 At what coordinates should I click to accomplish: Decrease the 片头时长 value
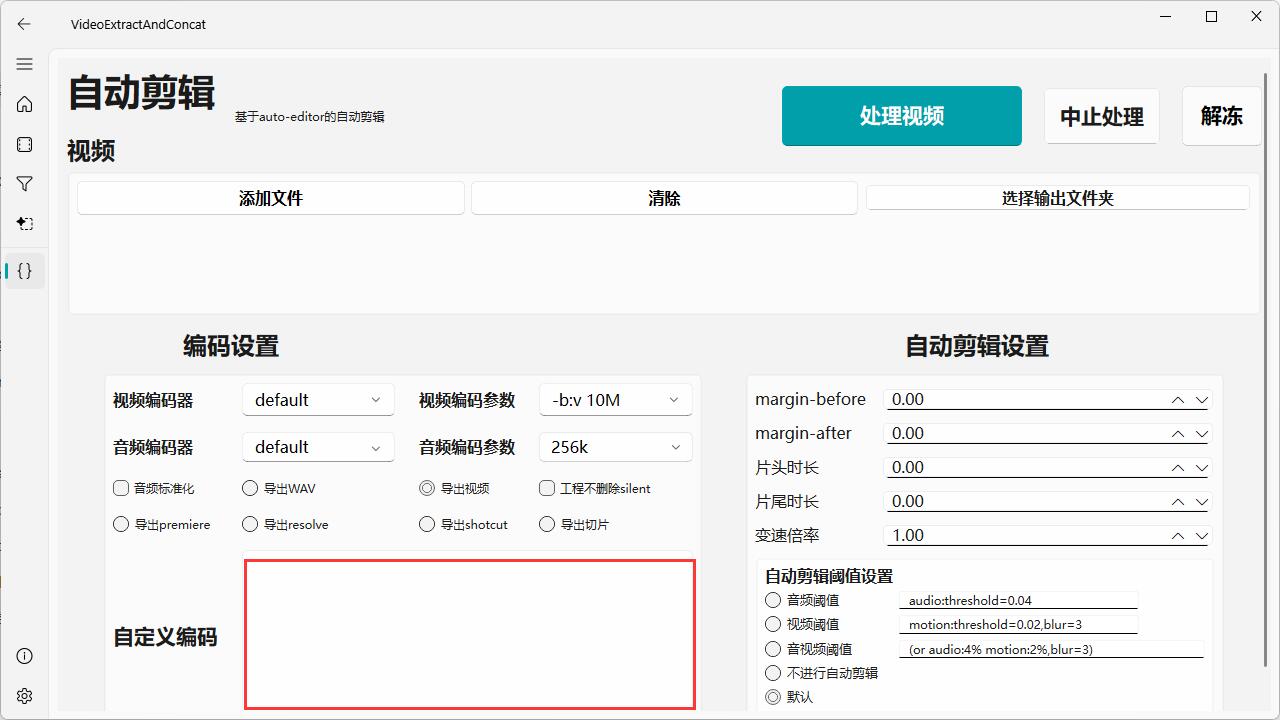[1201, 467]
